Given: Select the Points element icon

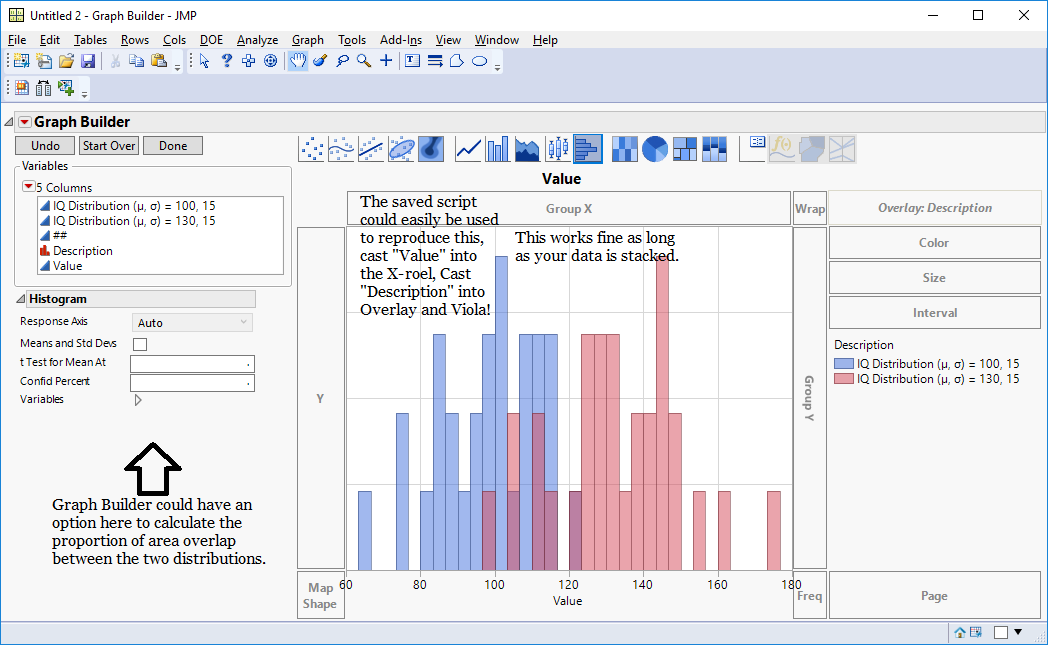Looking at the screenshot, I should coord(311,147).
